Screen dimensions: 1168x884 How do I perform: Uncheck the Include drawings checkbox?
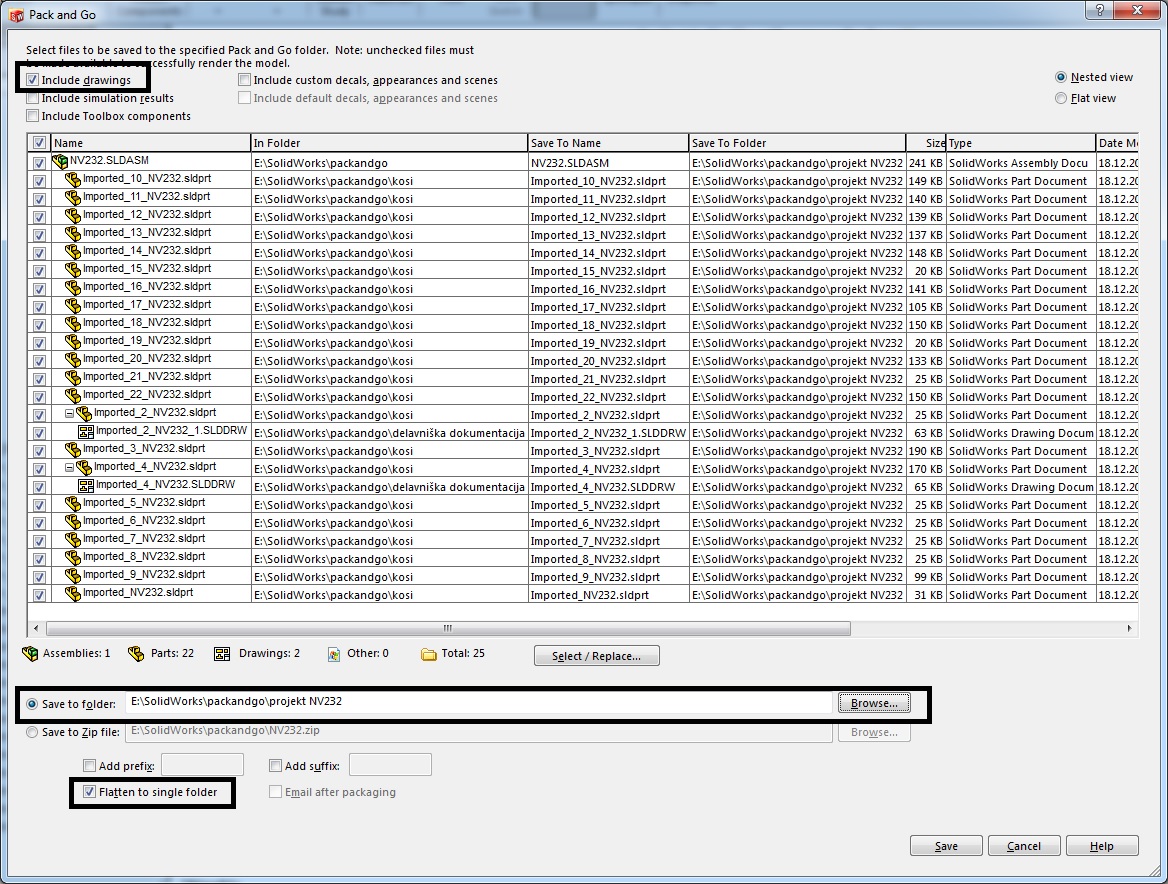click(33, 80)
